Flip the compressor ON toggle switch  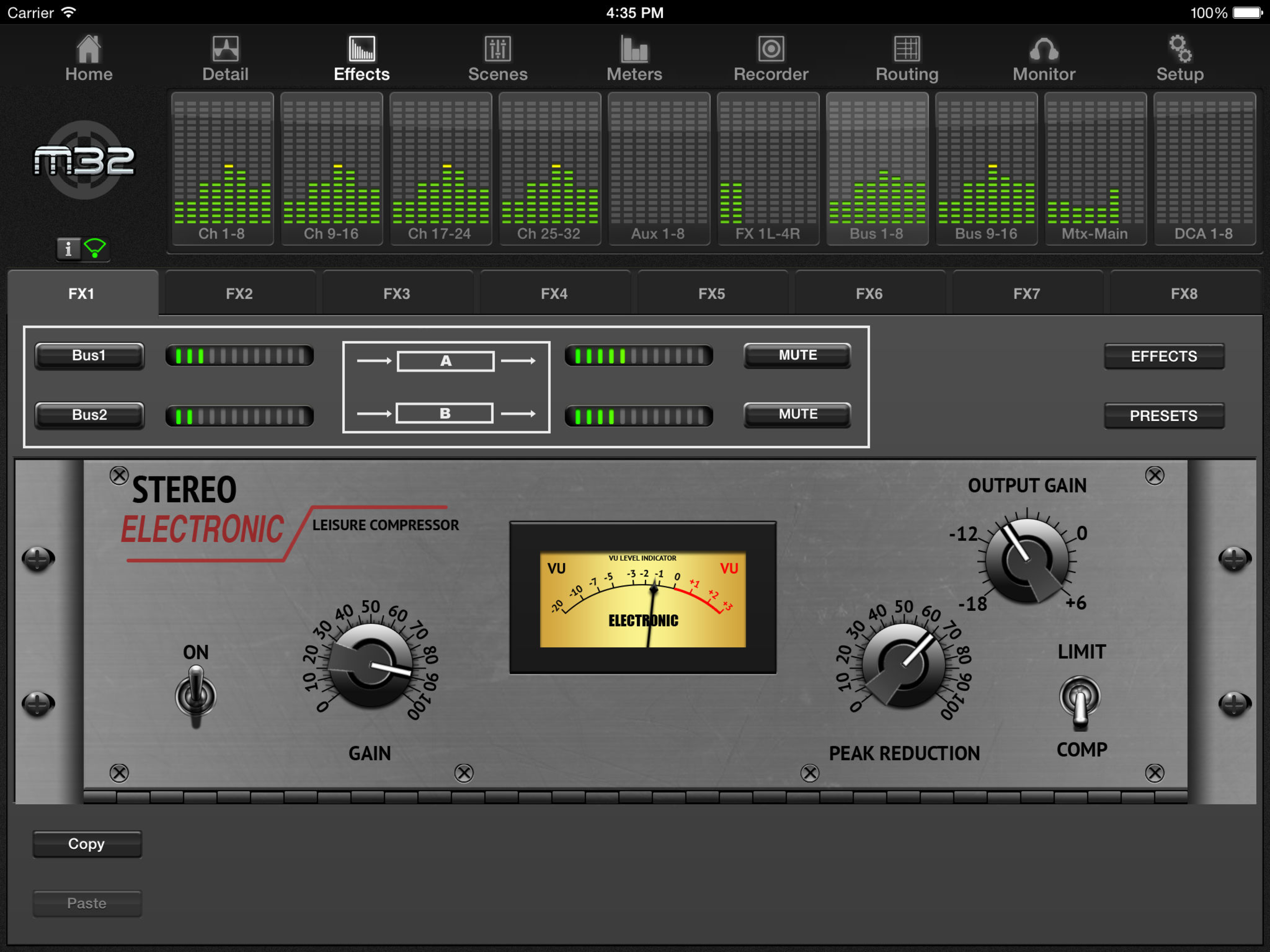tap(196, 695)
